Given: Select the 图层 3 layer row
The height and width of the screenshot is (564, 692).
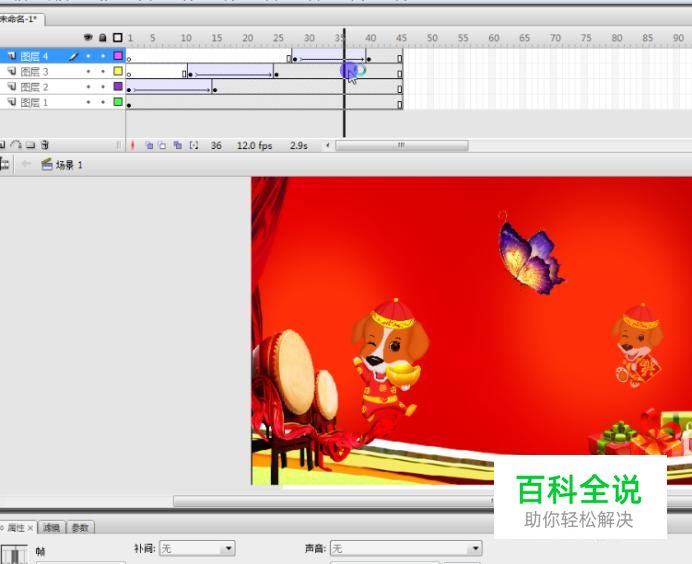Looking at the screenshot, I should pyautogui.click(x=63, y=71).
